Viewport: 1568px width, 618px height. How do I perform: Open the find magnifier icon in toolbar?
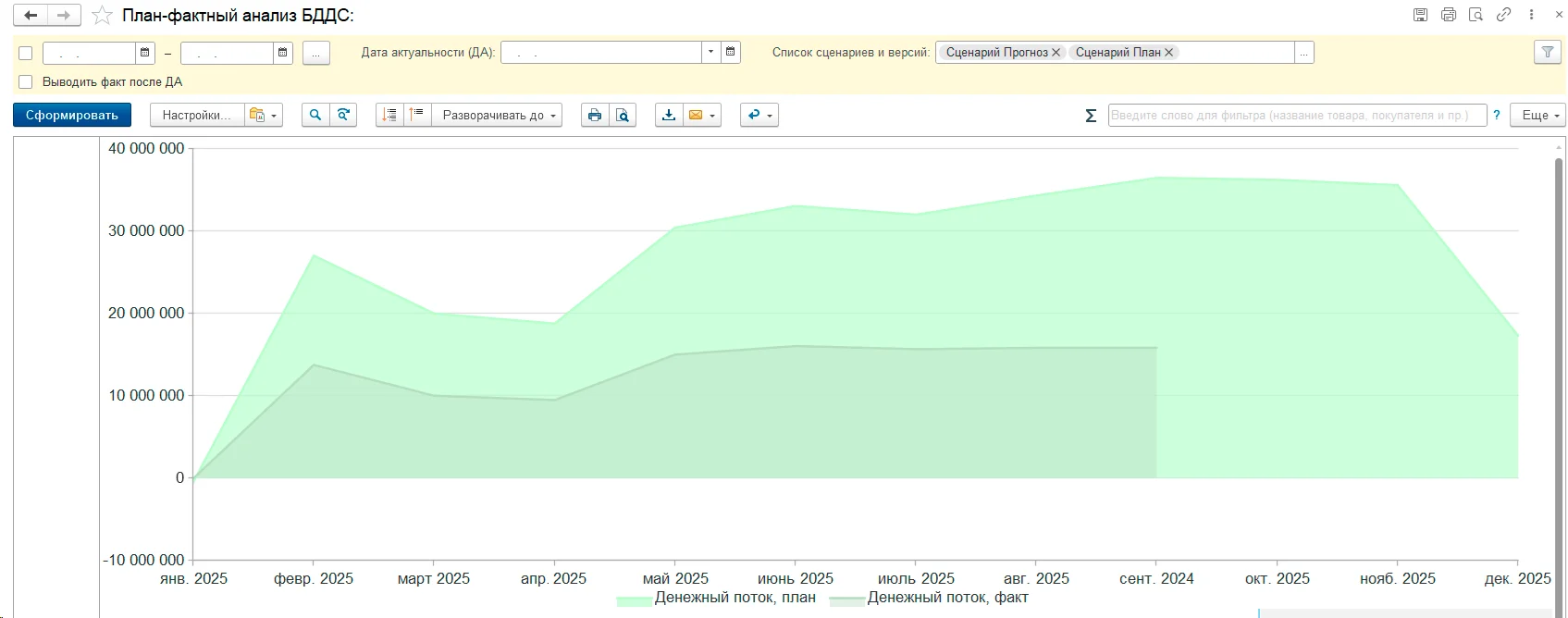[x=315, y=115]
